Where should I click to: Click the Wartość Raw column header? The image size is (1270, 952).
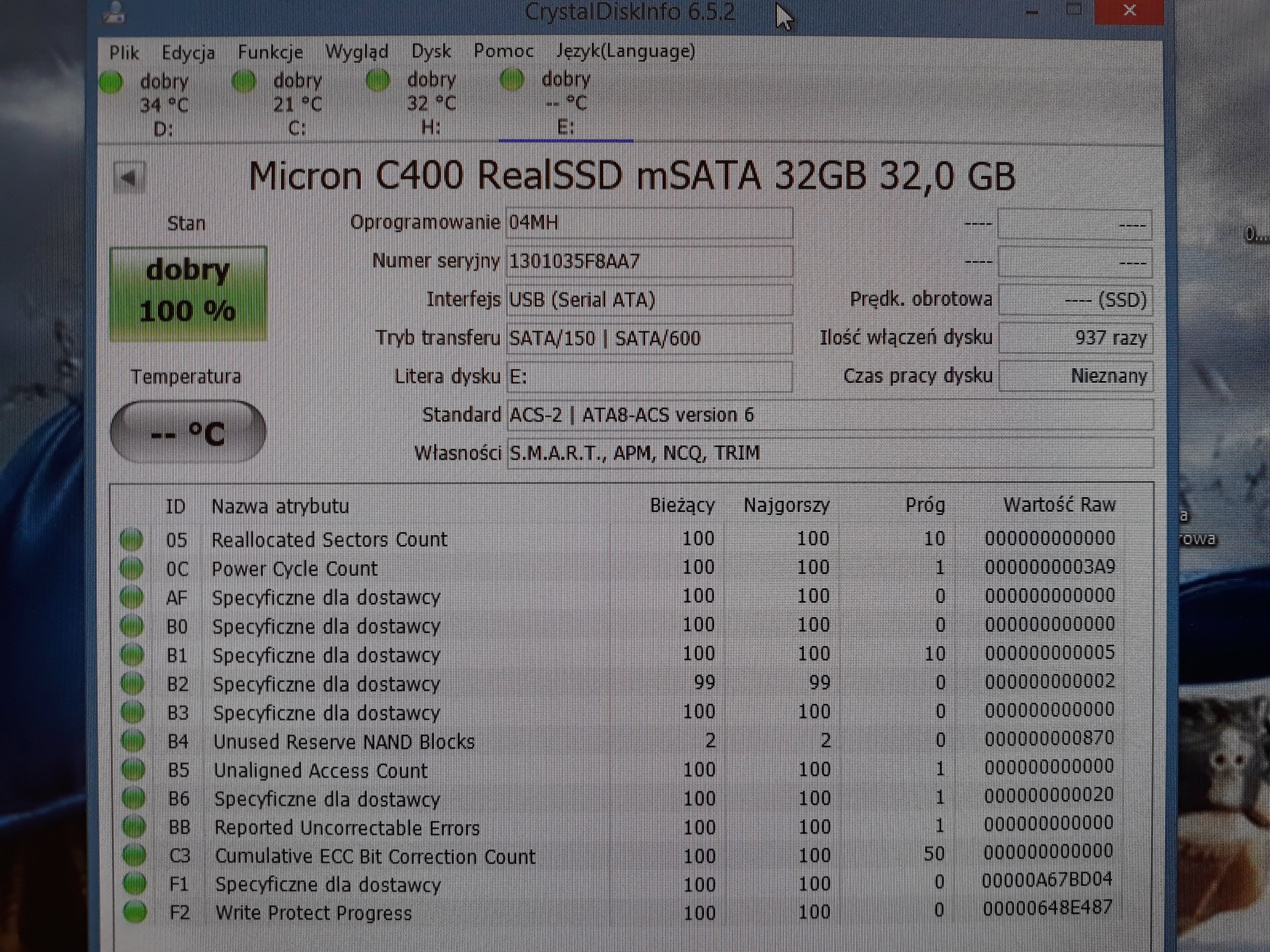1059,505
